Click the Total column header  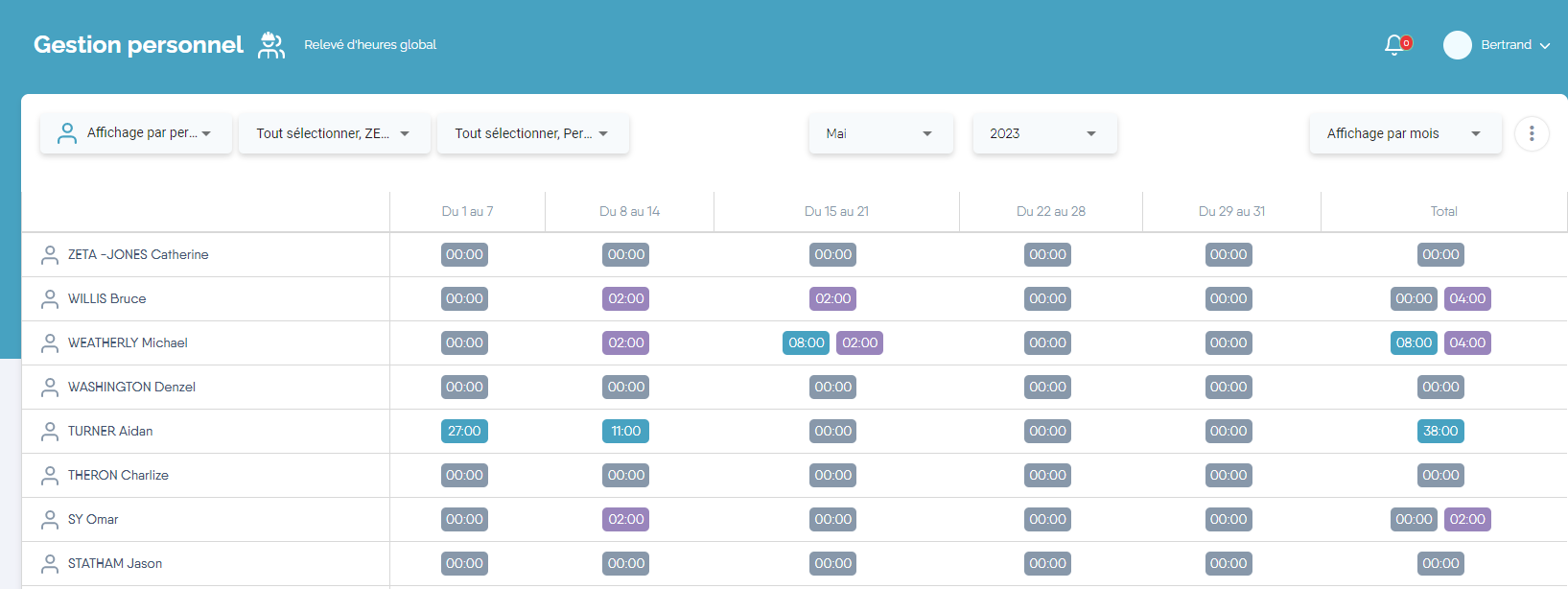1443,211
